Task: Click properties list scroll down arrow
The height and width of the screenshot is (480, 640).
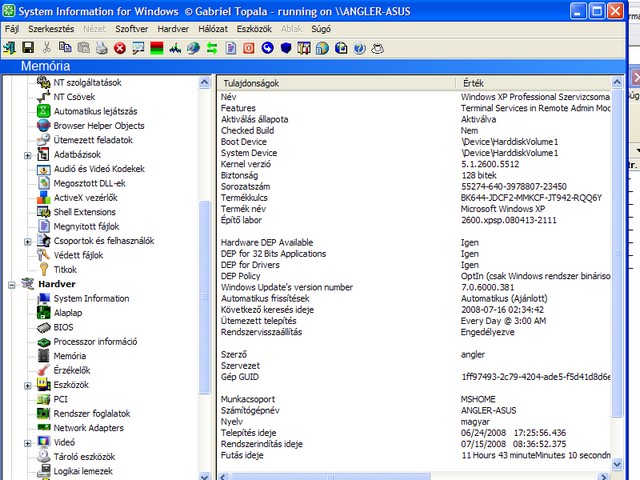Action: pos(617,464)
